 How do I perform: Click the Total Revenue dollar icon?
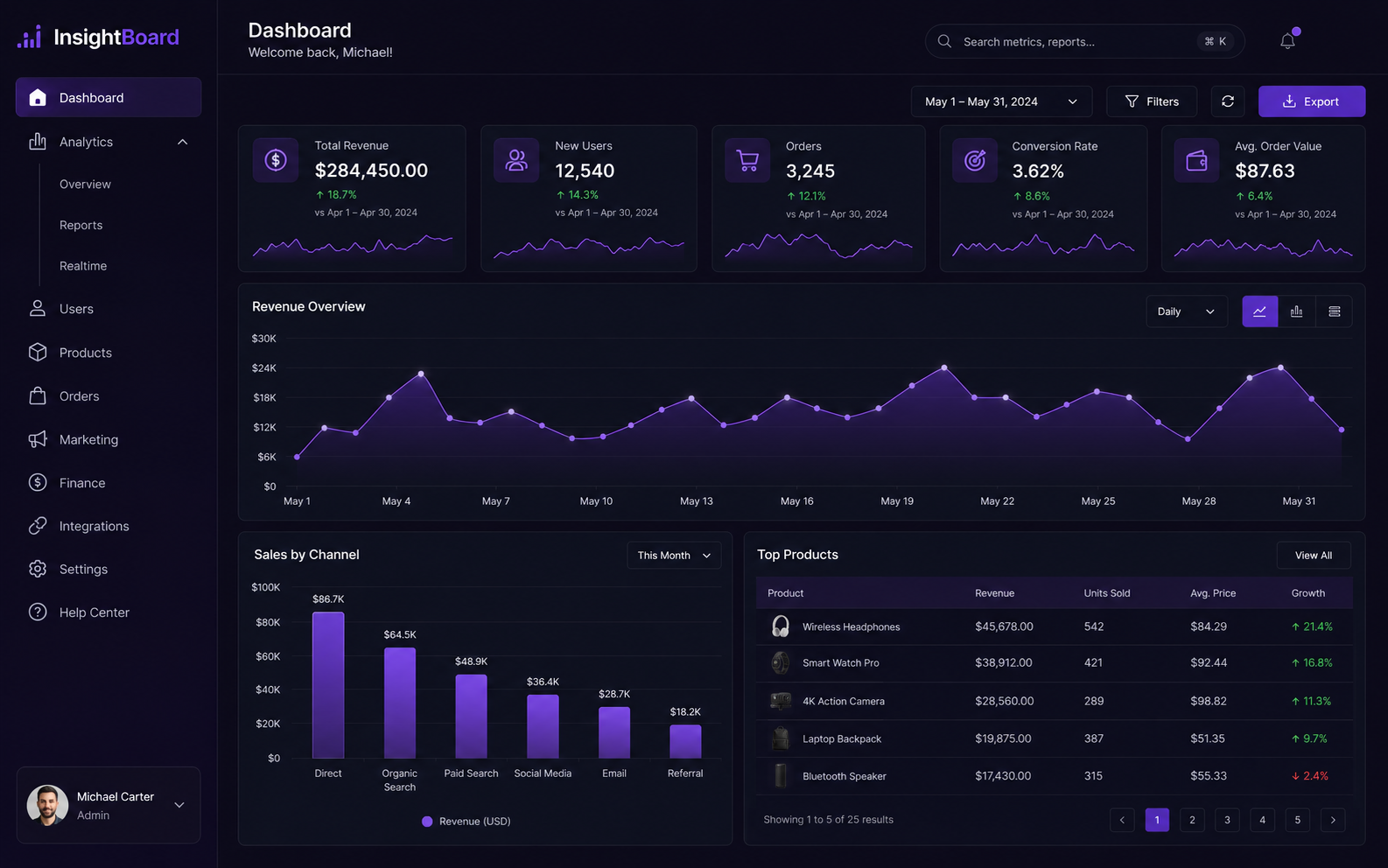point(276,160)
